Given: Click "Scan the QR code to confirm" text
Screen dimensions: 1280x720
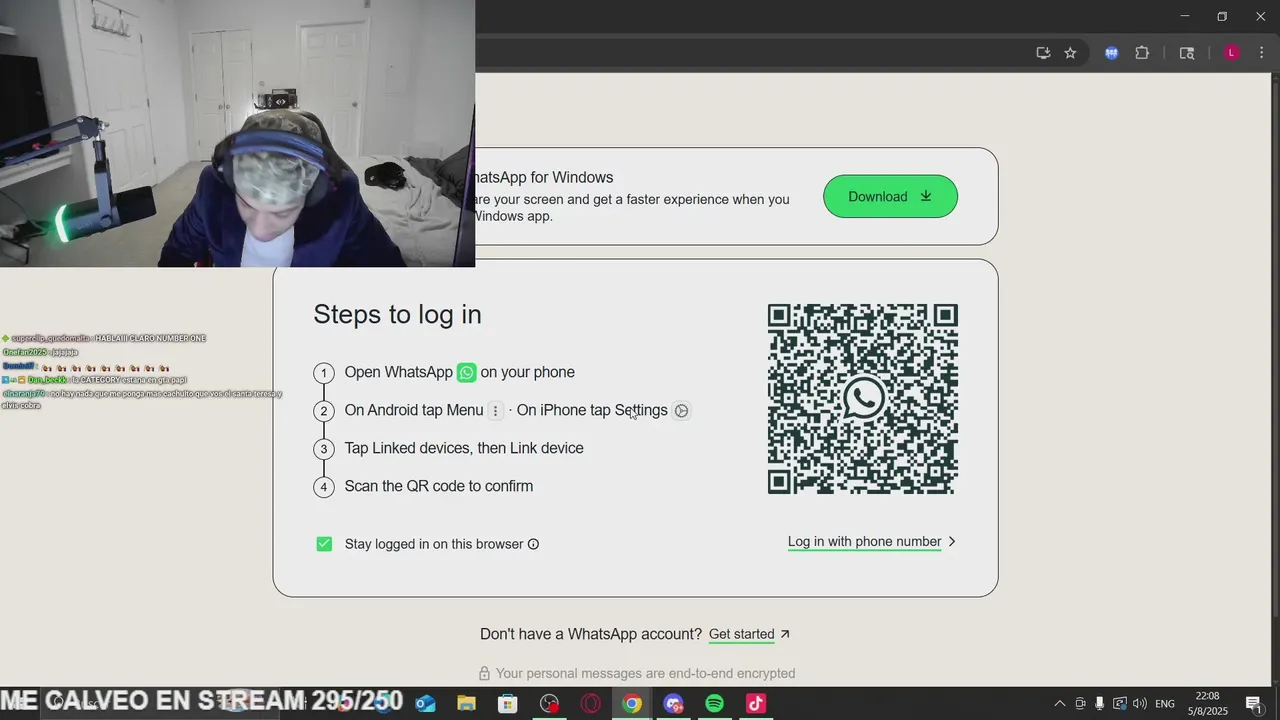Looking at the screenshot, I should pyautogui.click(x=439, y=486).
